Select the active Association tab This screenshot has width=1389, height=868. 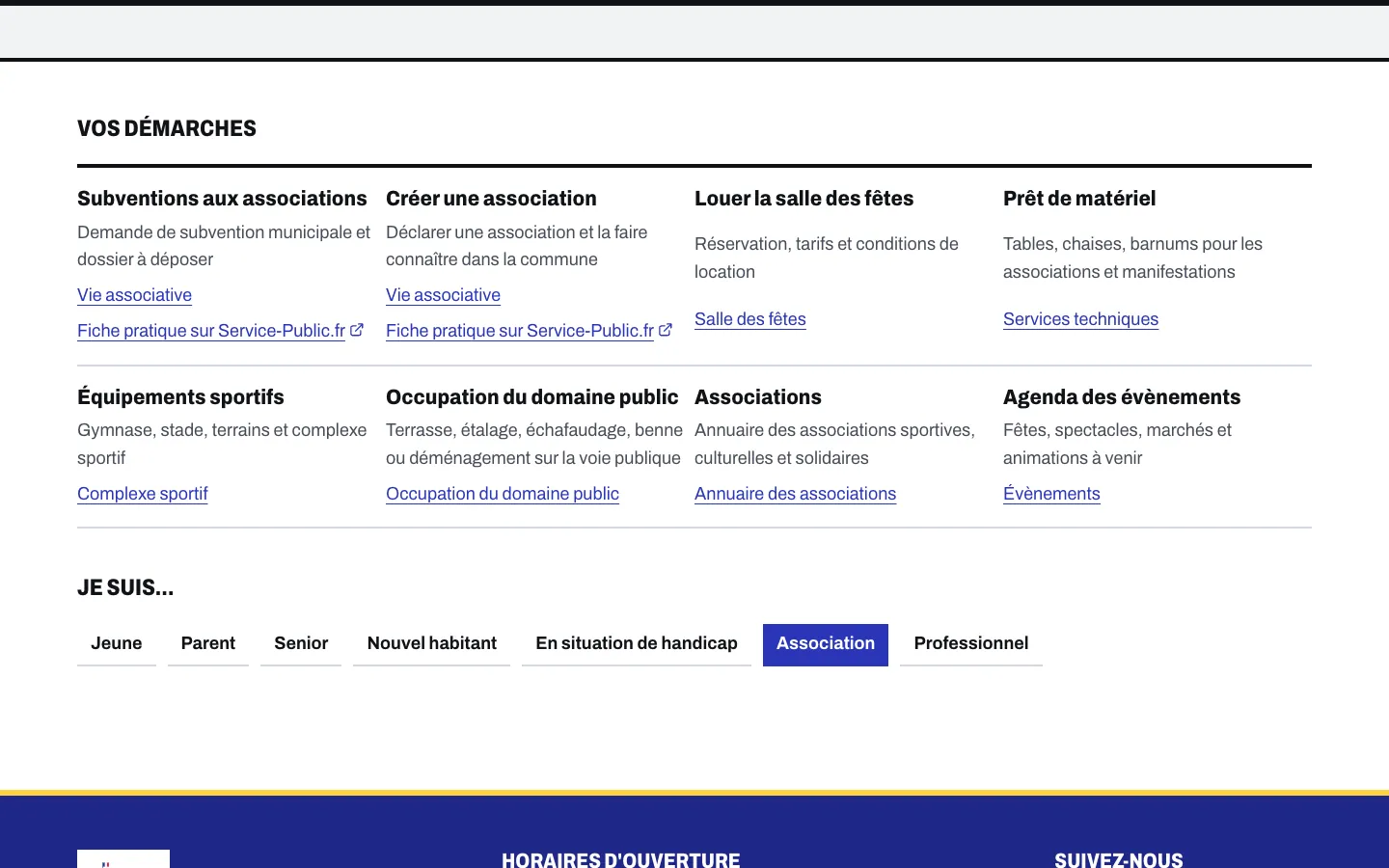[x=826, y=643]
